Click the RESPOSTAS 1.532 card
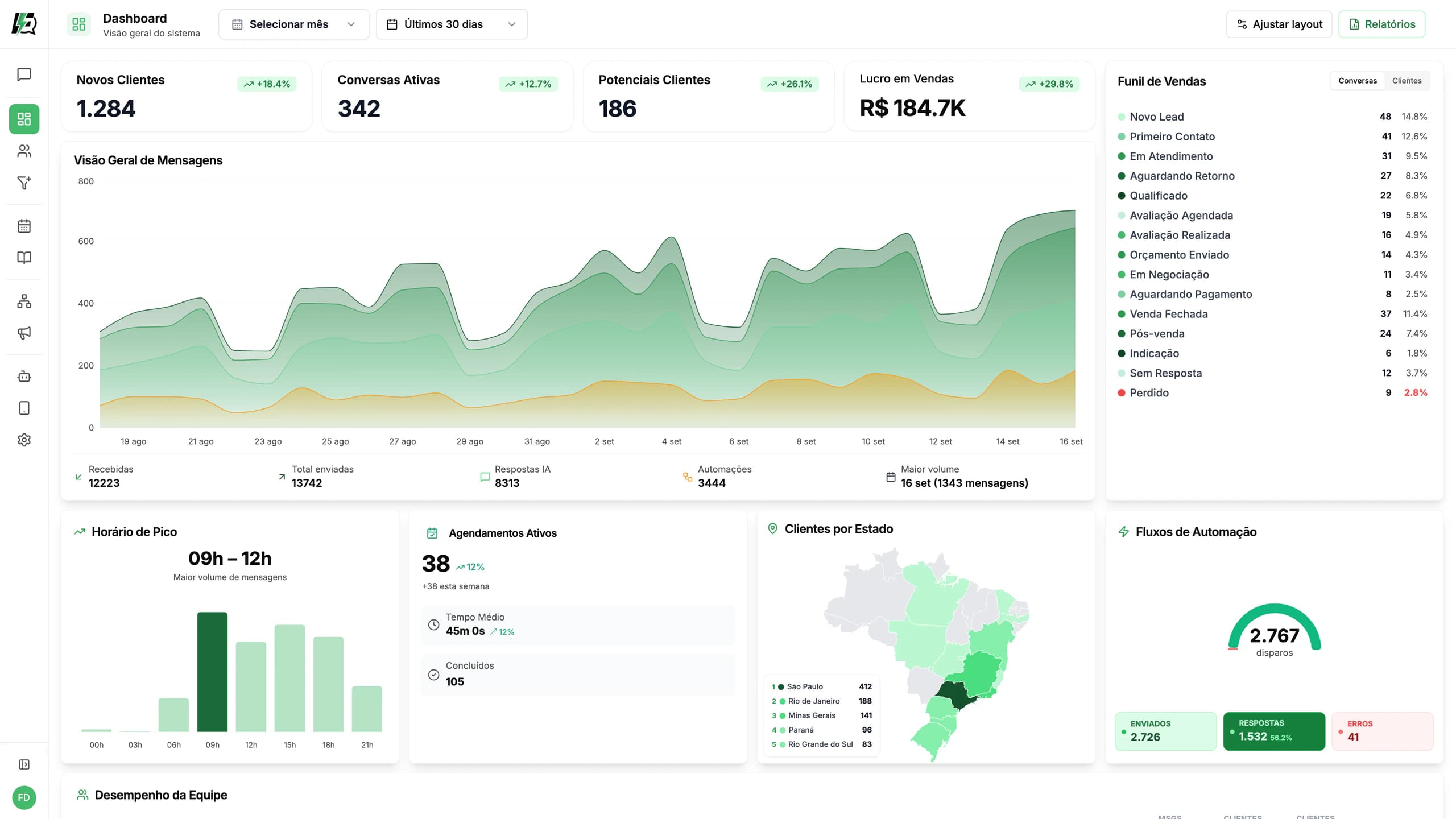This screenshot has width=1456, height=819. pos(1274,731)
